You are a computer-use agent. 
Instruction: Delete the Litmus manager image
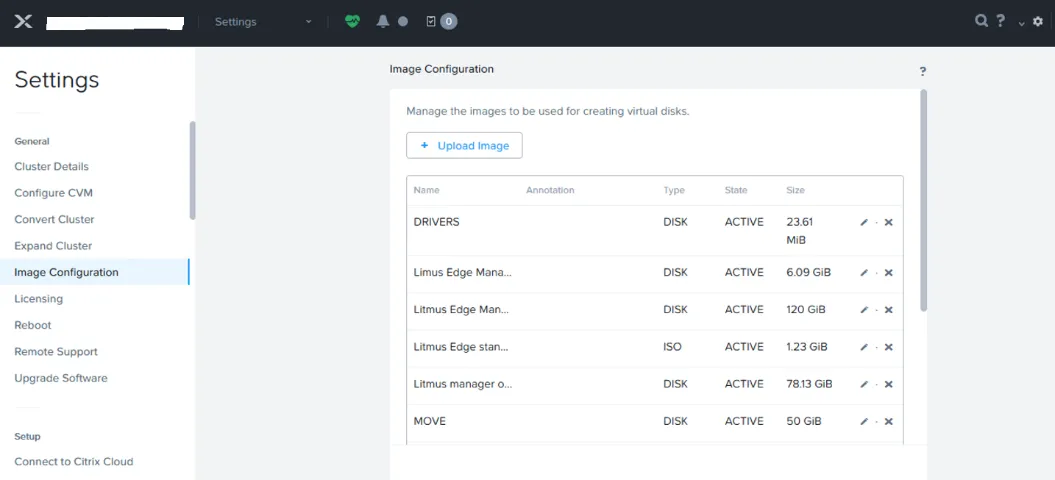pos(888,384)
